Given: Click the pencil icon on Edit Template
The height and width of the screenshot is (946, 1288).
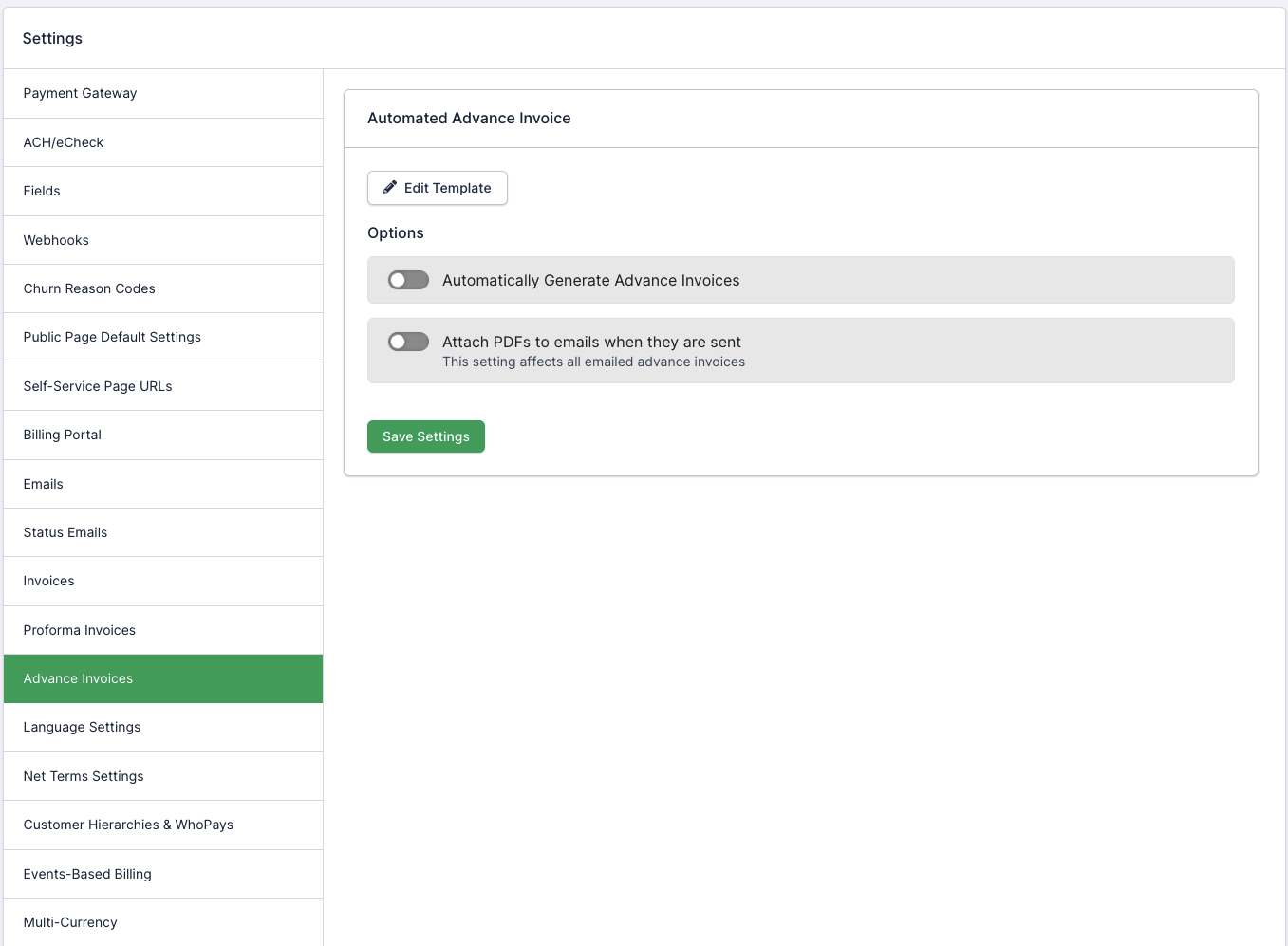Looking at the screenshot, I should click(389, 188).
